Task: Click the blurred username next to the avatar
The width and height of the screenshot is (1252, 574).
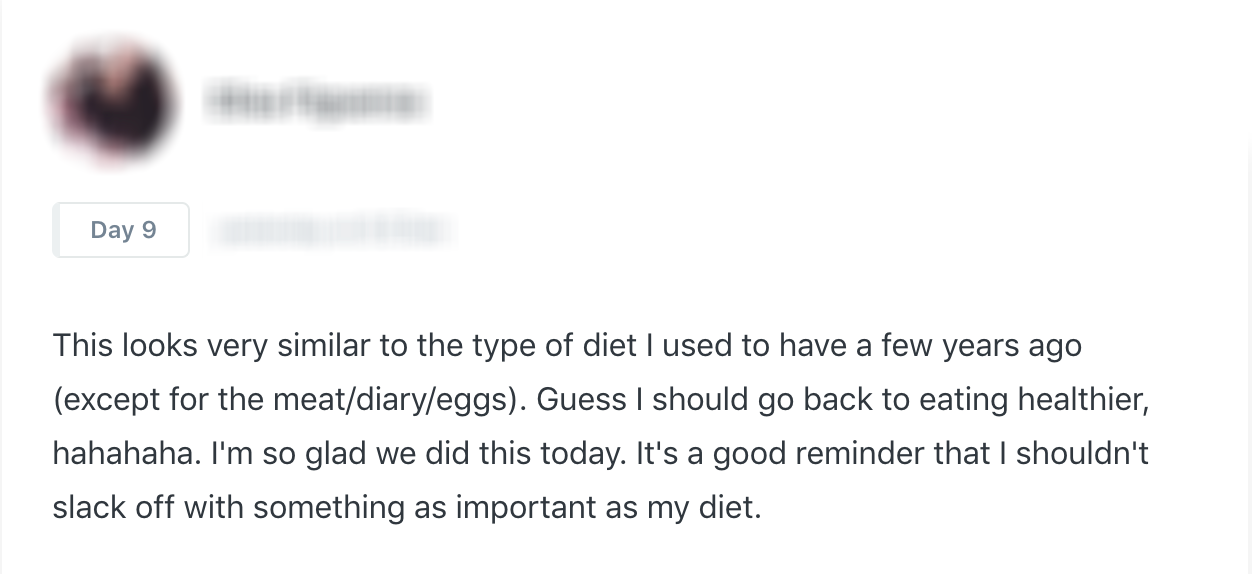Action: click(x=316, y=102)
